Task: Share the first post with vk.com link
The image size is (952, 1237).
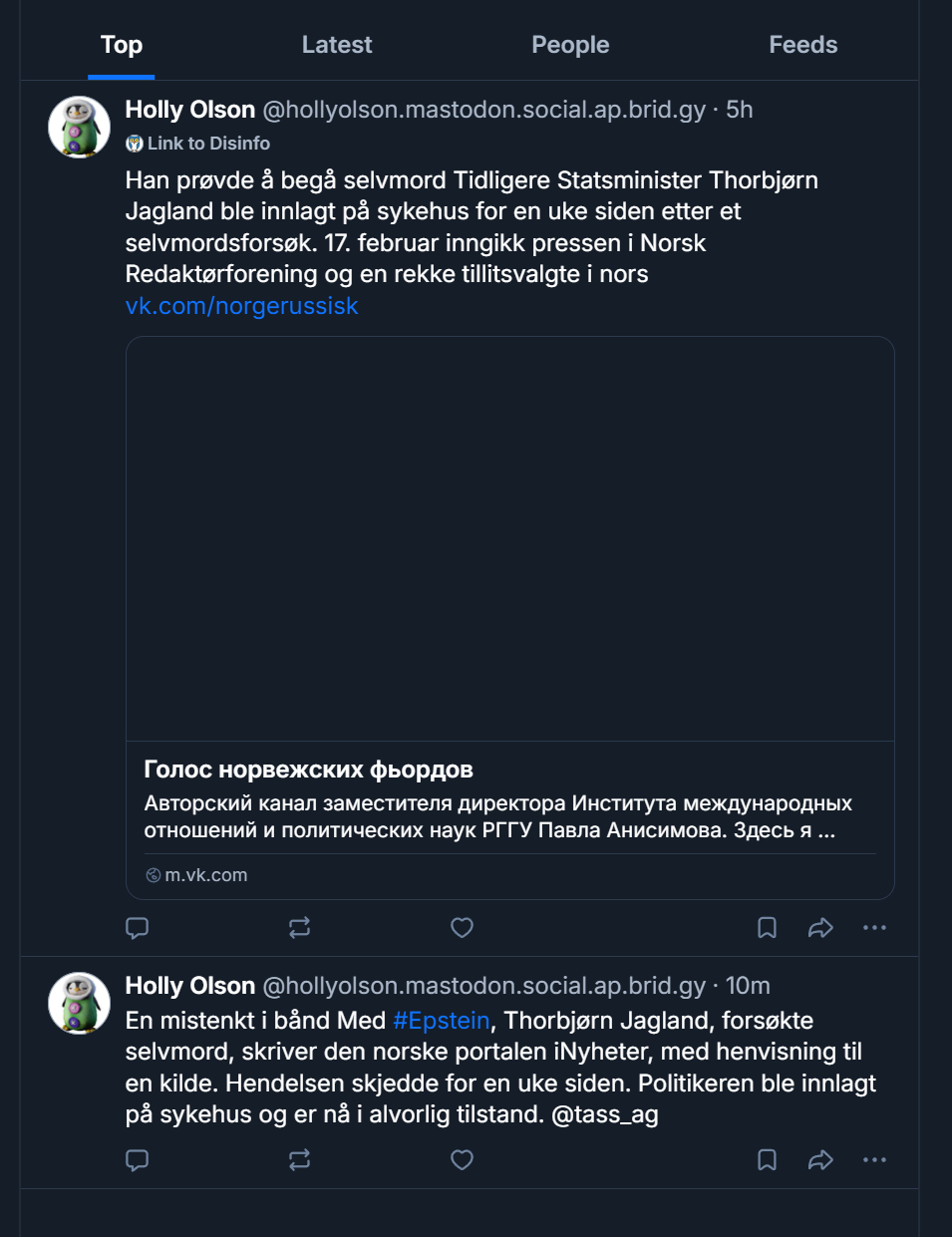Action: point(820,928)
